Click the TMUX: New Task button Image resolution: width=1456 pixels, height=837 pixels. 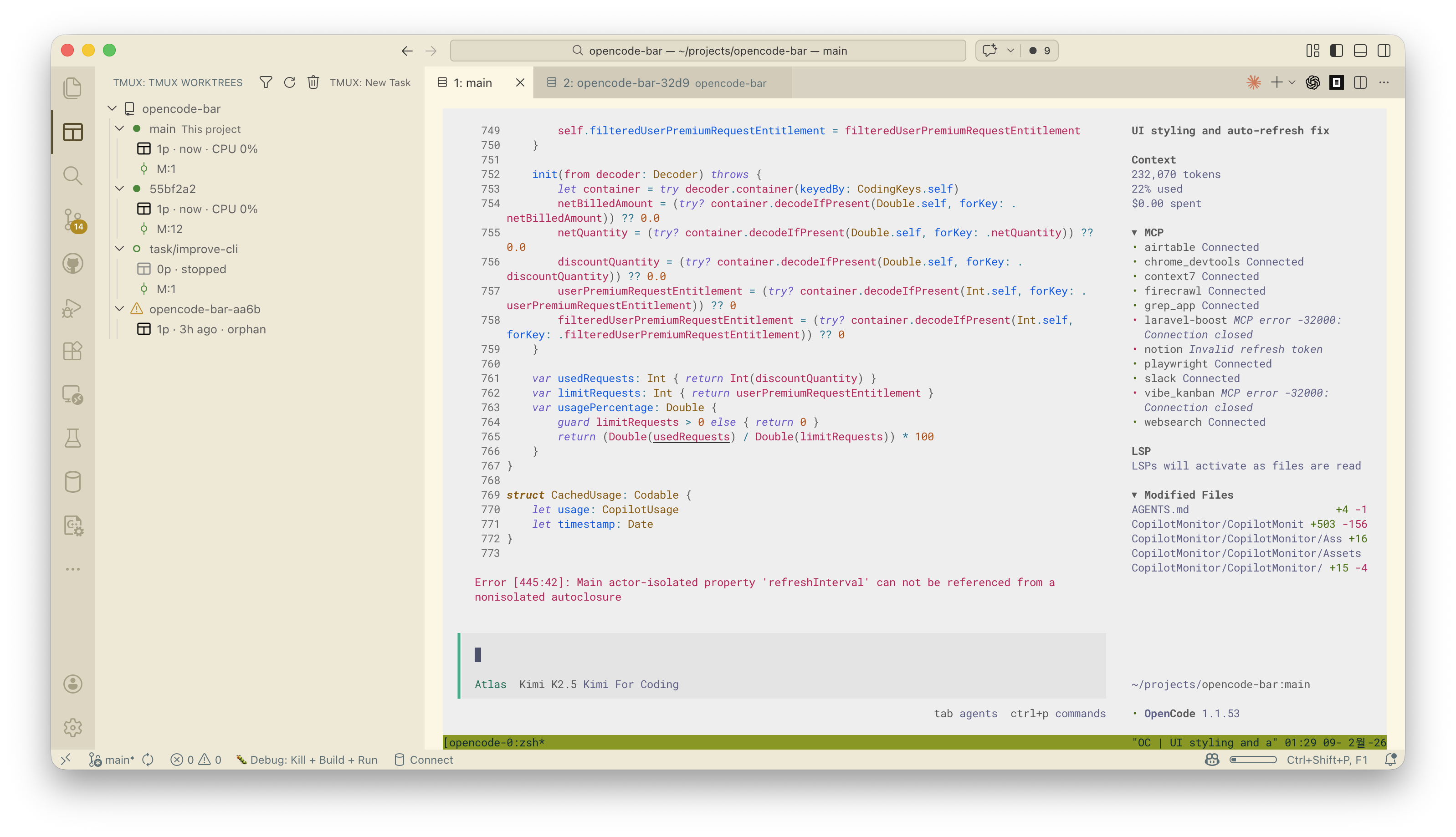[370, 82]
